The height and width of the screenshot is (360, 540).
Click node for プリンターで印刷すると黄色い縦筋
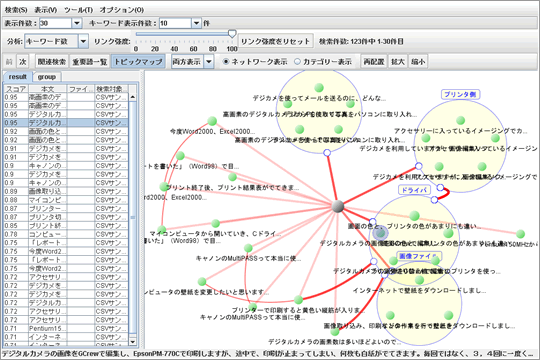(298, 299)
